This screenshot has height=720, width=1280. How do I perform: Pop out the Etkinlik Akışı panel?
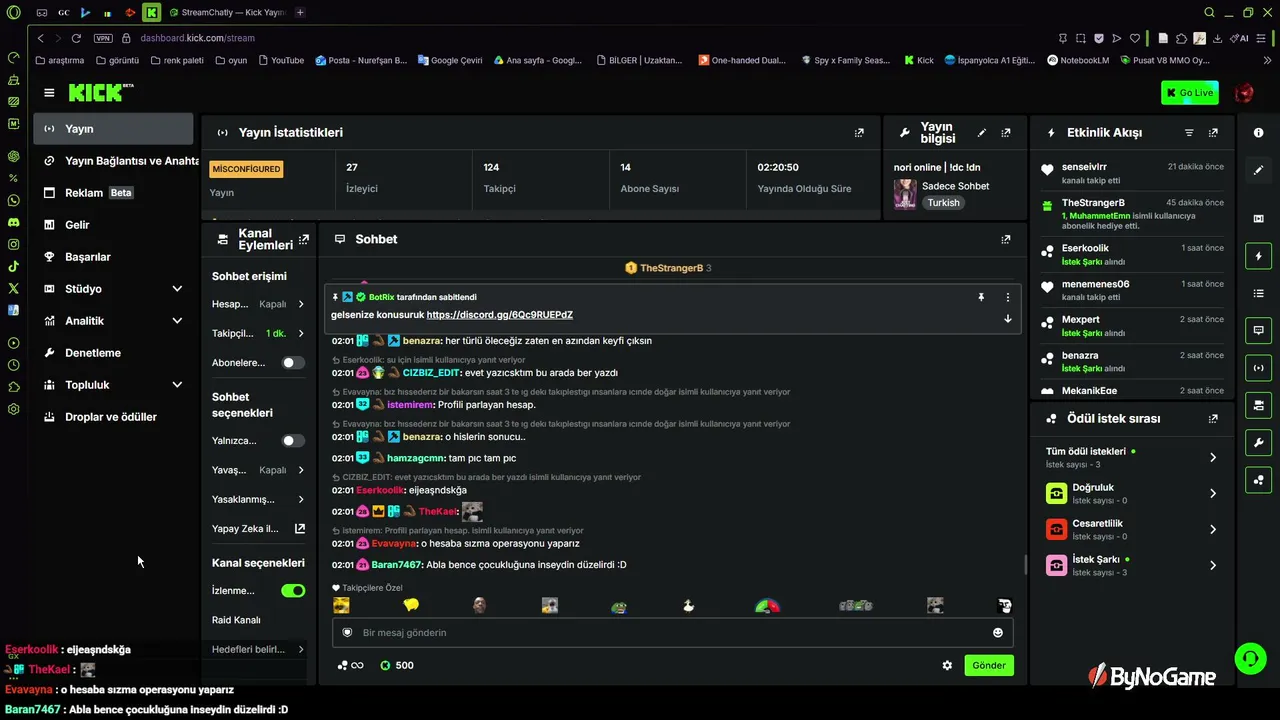[1213, 132]
